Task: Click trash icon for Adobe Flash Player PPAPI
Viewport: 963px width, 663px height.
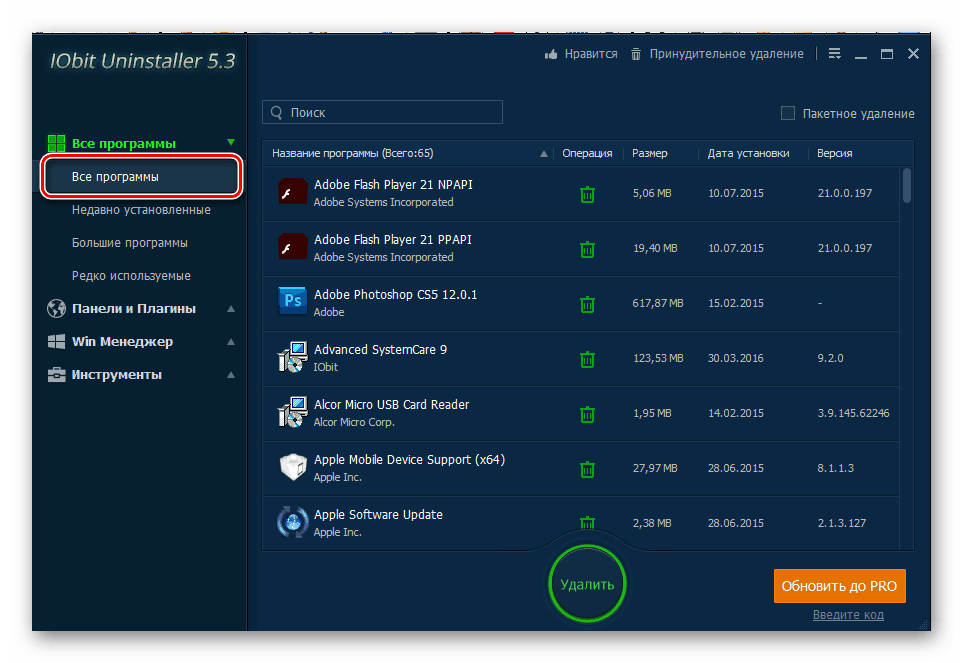Action: (587, 248)
